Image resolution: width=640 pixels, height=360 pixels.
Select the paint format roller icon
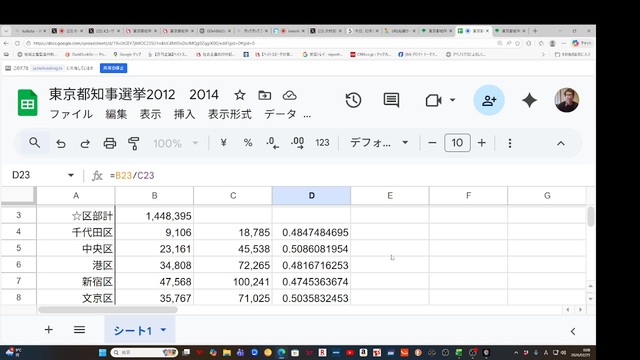[133, 143]
